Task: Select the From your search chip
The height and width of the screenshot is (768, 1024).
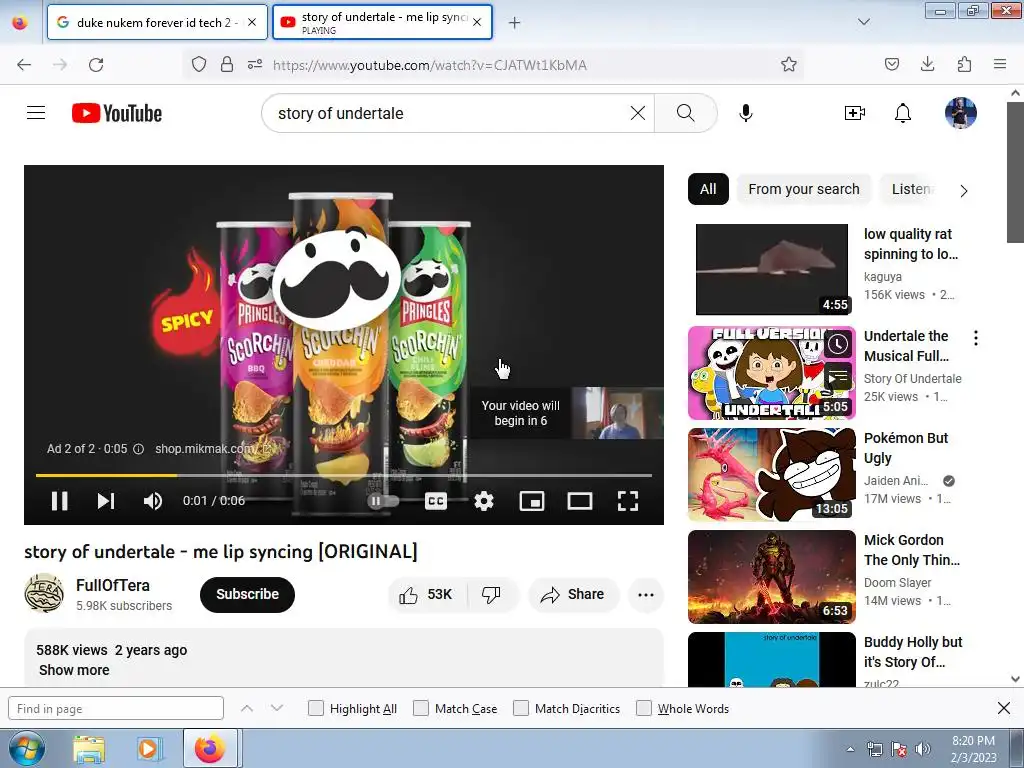Action: 804,189
